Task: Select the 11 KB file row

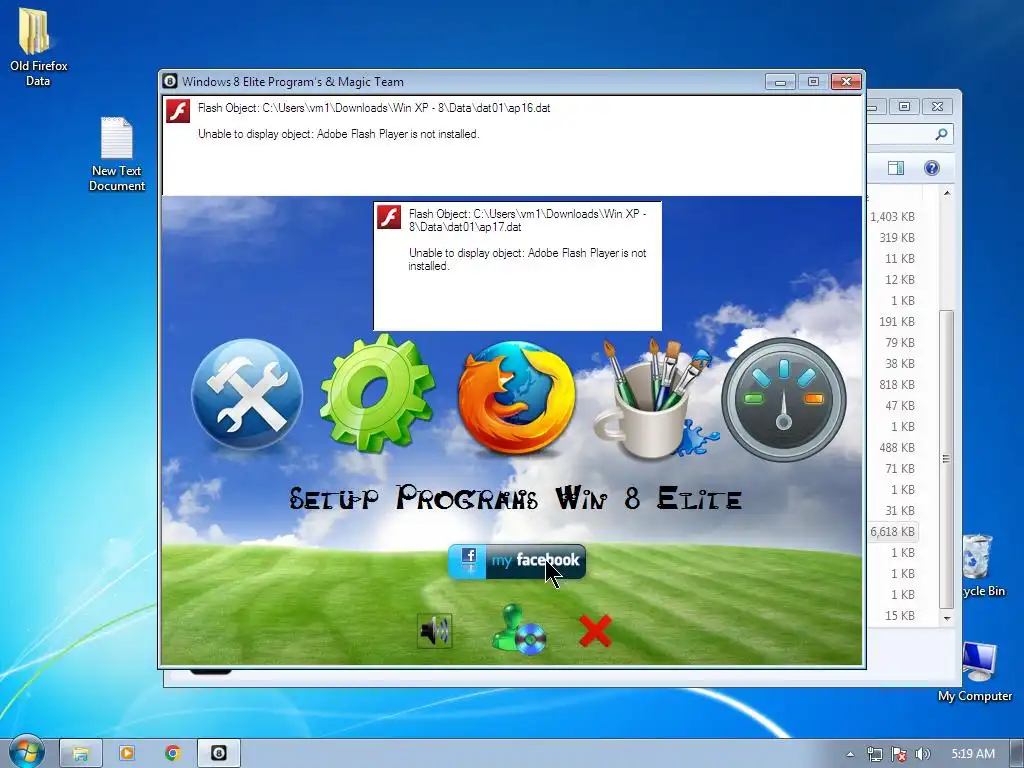Action: (892, 259)
